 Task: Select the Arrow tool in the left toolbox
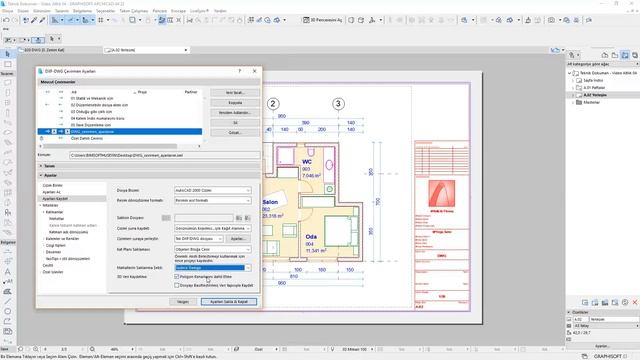[8, 54]
